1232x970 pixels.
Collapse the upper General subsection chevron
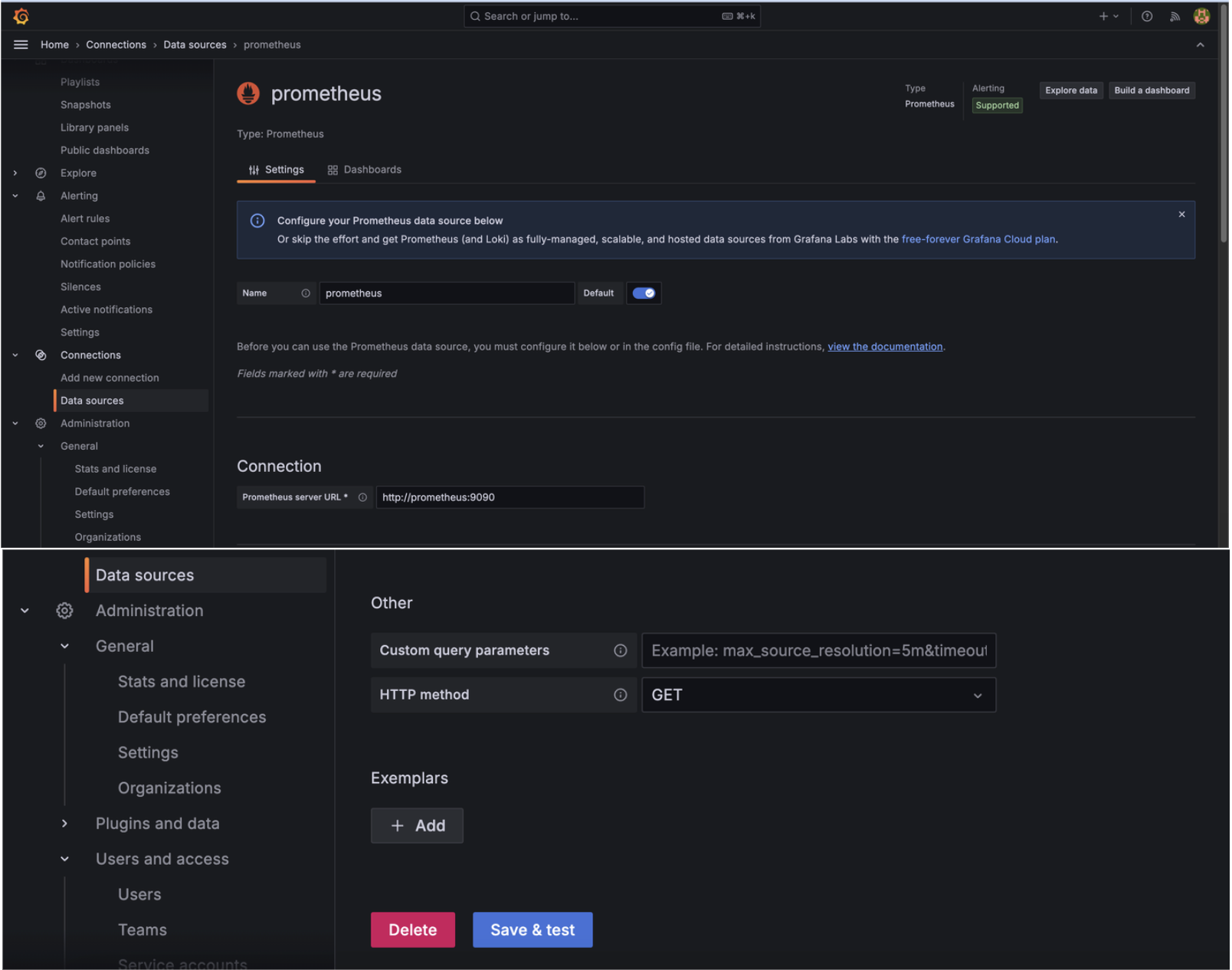point(41,447)
